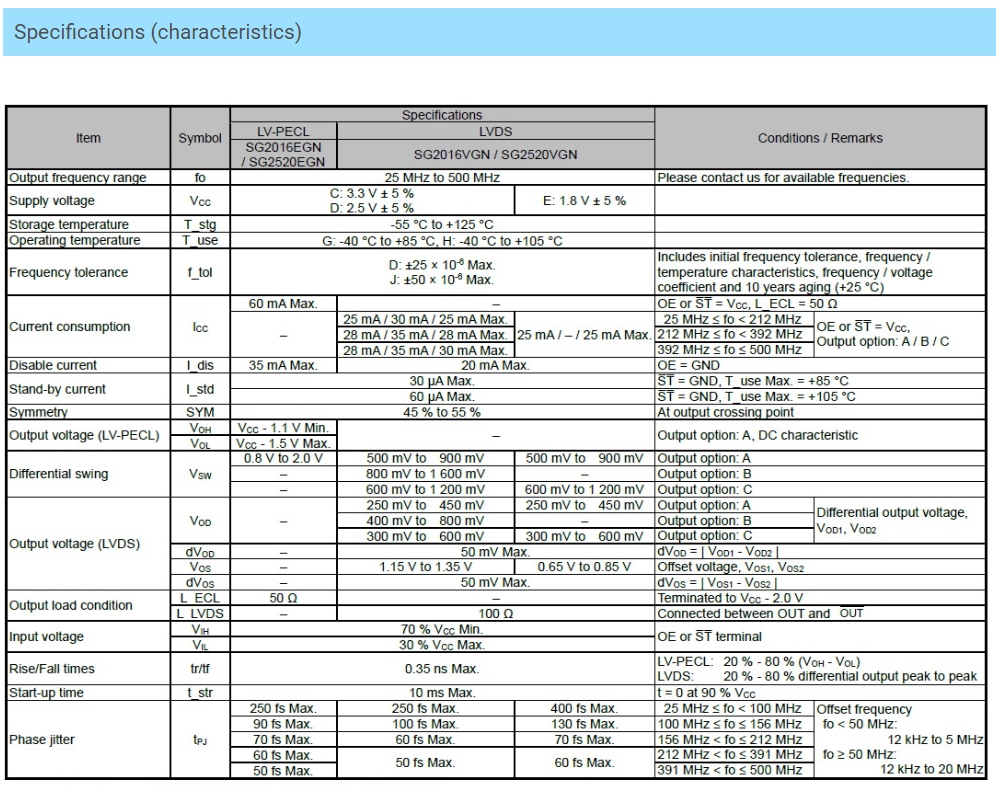Click '28 mA / 35 mA / 30 mA Max.' cell
Viewport: 996px width, 785px height.
426,351
